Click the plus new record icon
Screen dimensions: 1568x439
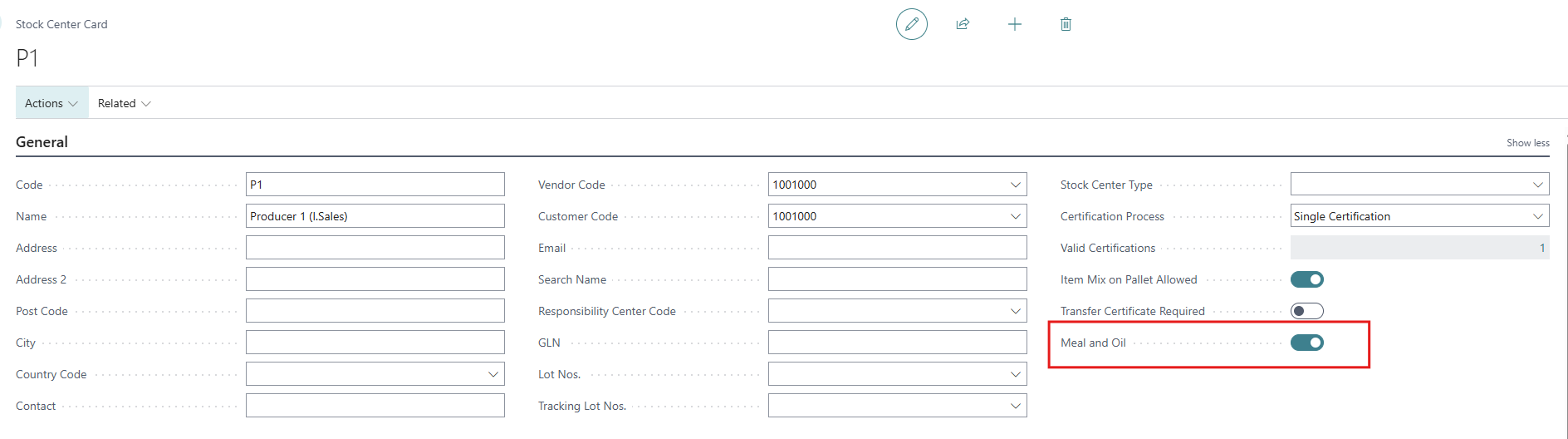[1014, 24]
